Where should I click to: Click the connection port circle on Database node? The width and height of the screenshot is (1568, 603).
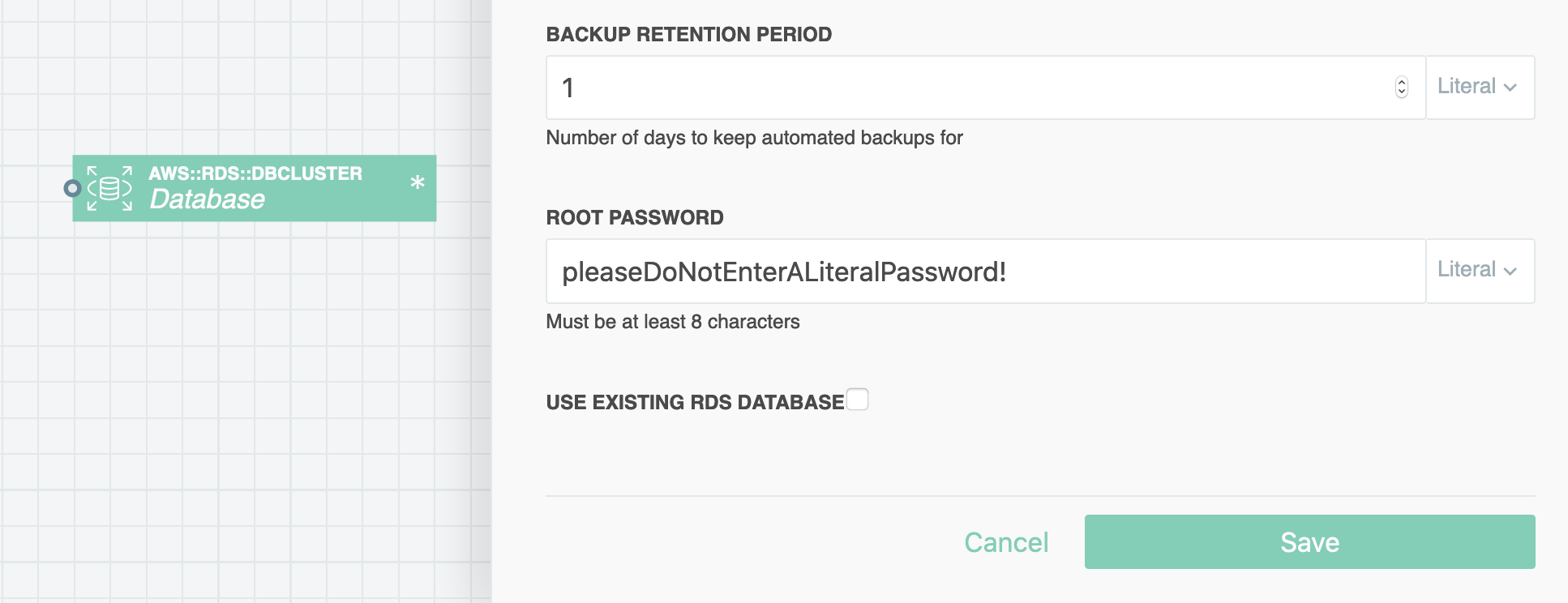point(72,188)
